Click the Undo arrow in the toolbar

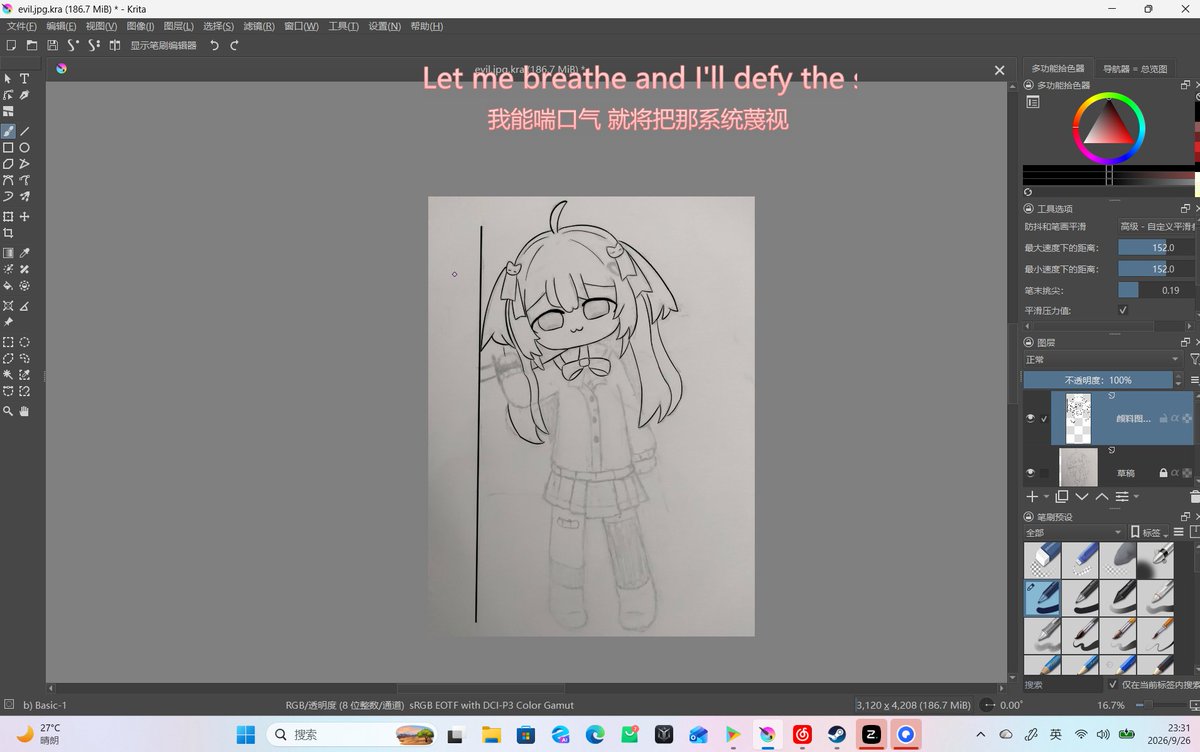[214, 45]
